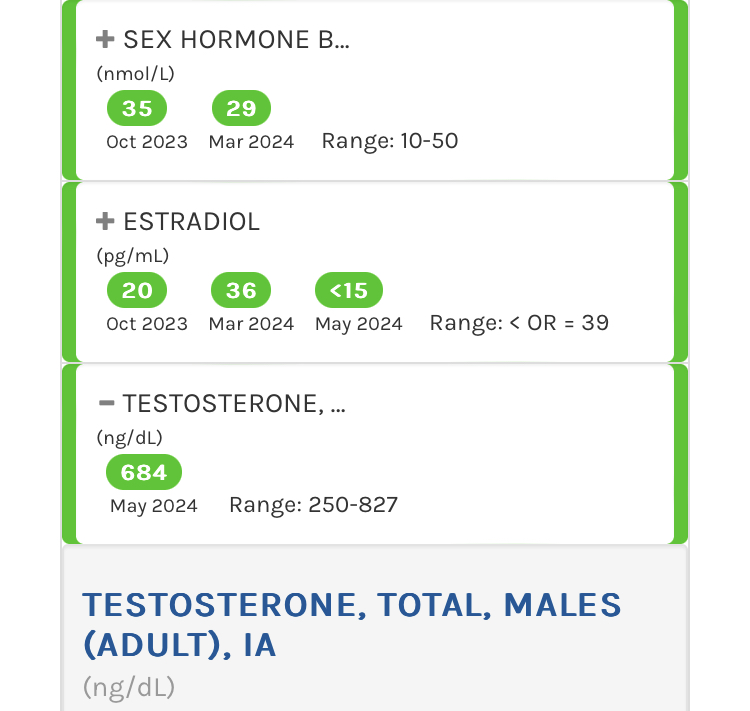Click the Range: < OR = 39 text
This screenshot has height=711, width=750.
519,323
